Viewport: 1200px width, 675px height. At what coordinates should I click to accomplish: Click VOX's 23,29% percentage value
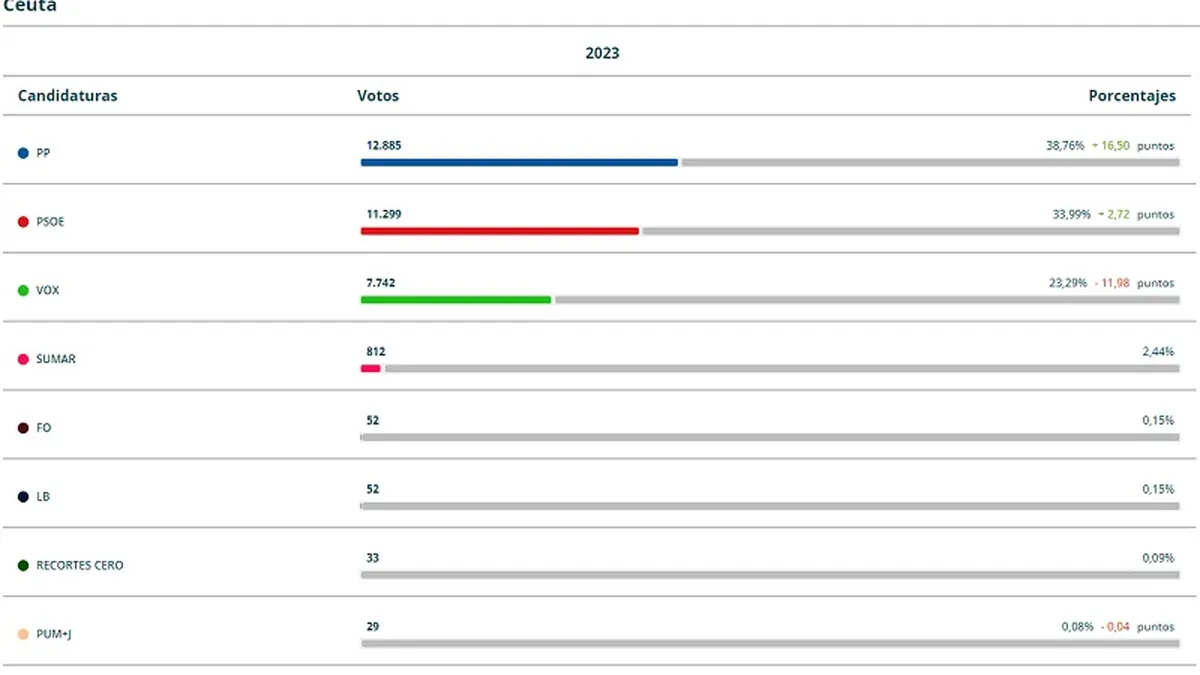(1067, 283)
